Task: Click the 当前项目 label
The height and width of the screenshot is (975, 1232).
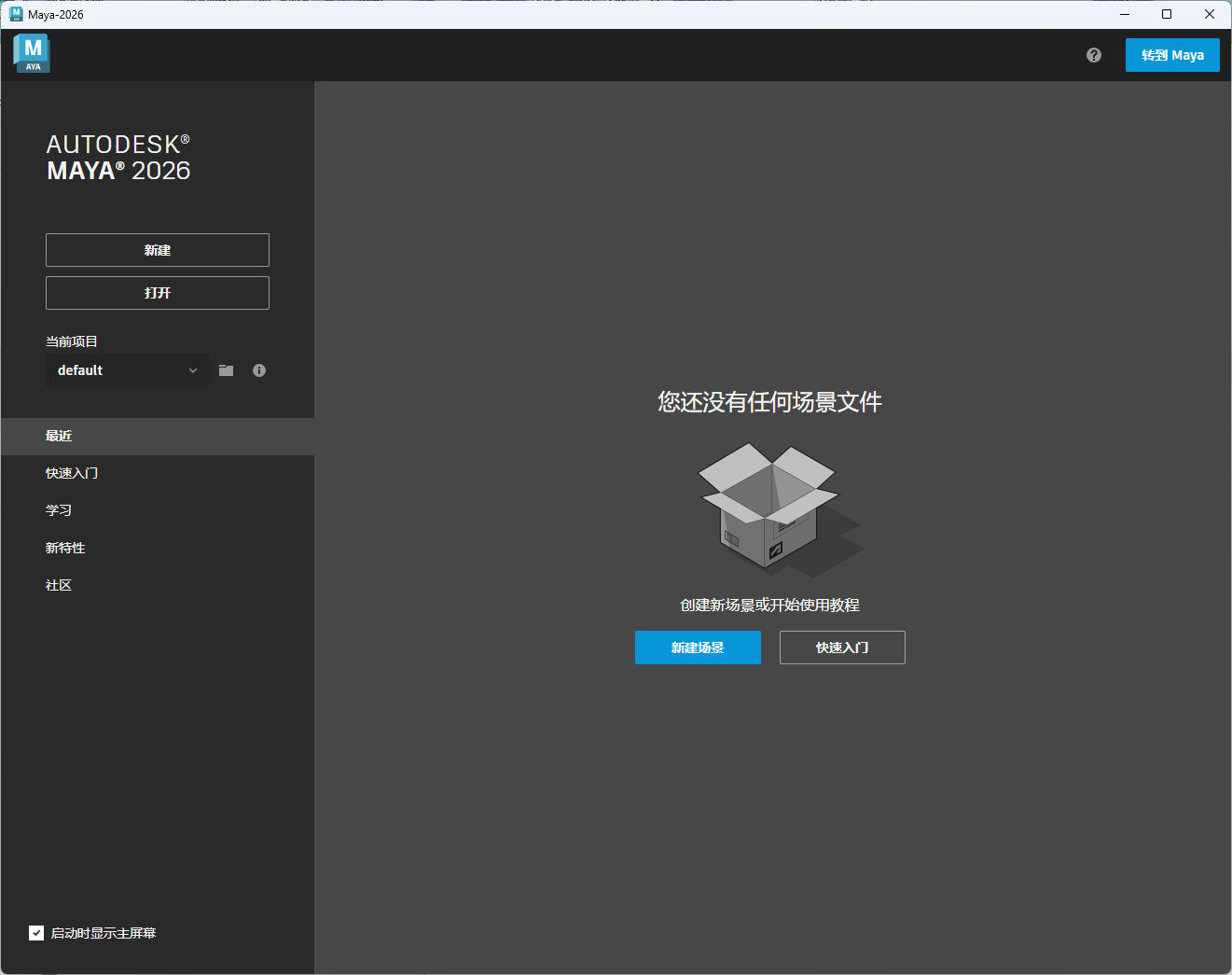Action: coord(72,341)
